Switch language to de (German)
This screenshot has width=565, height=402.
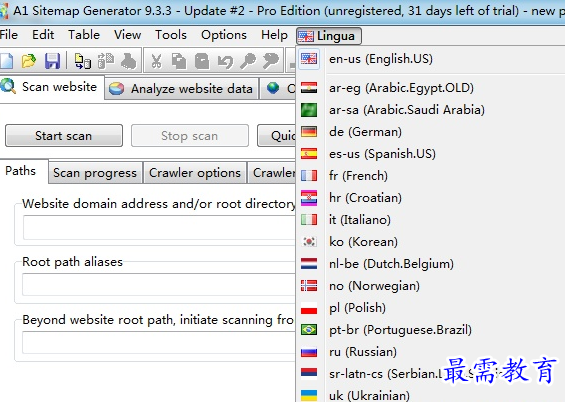431,132
